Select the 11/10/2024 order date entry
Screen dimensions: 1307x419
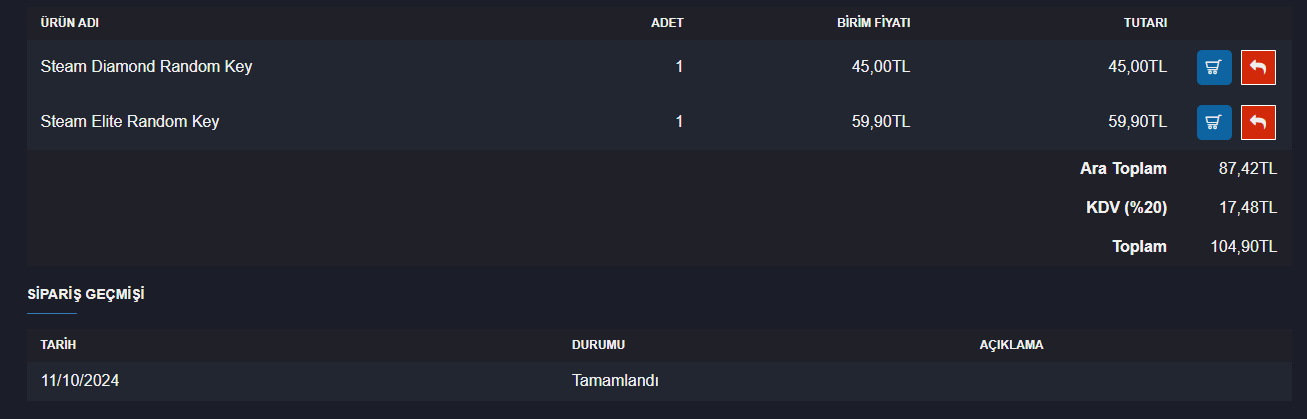[x=80, y=381]
